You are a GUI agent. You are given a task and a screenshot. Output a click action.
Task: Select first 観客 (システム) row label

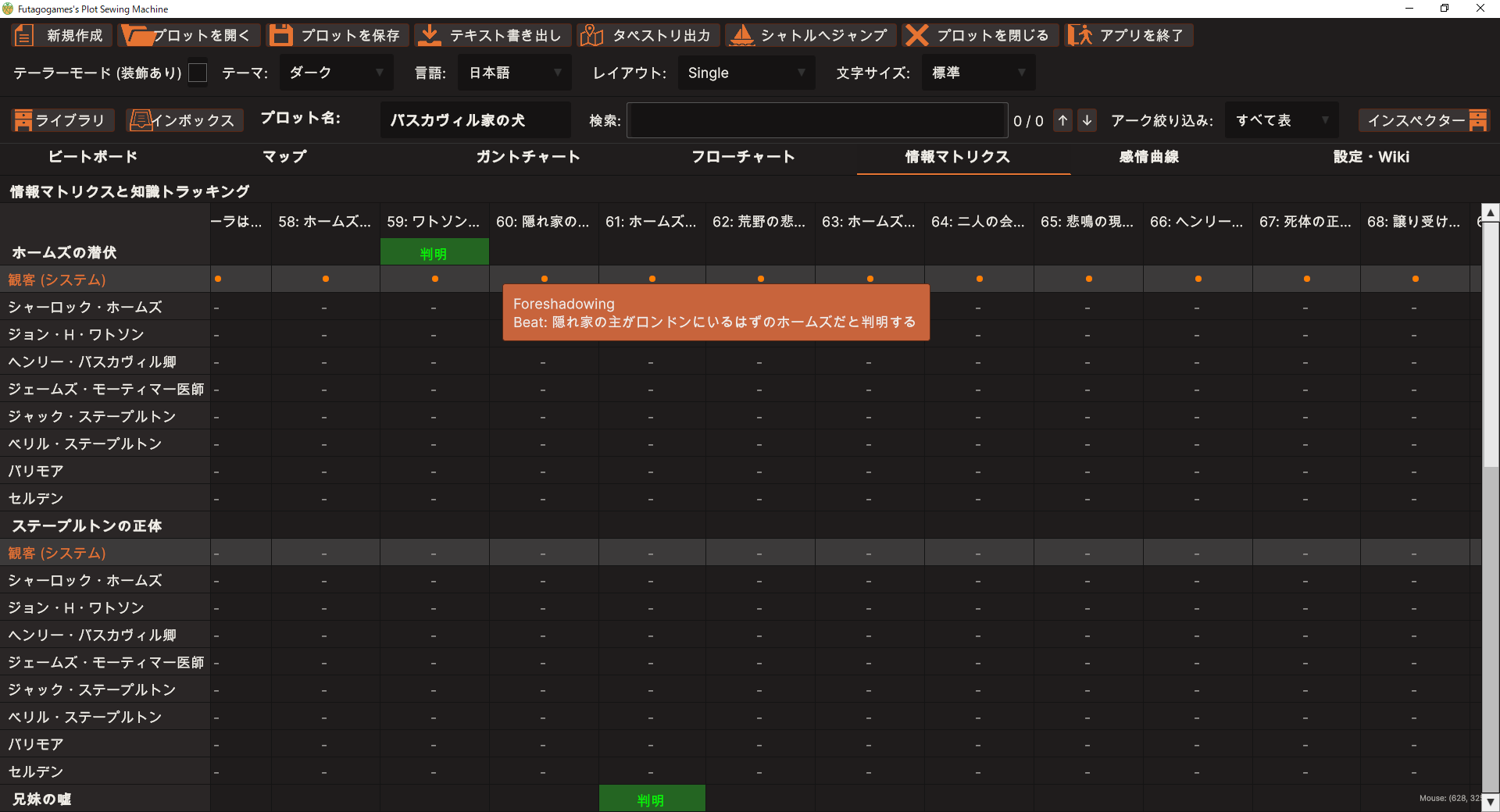tap(57, 280)
